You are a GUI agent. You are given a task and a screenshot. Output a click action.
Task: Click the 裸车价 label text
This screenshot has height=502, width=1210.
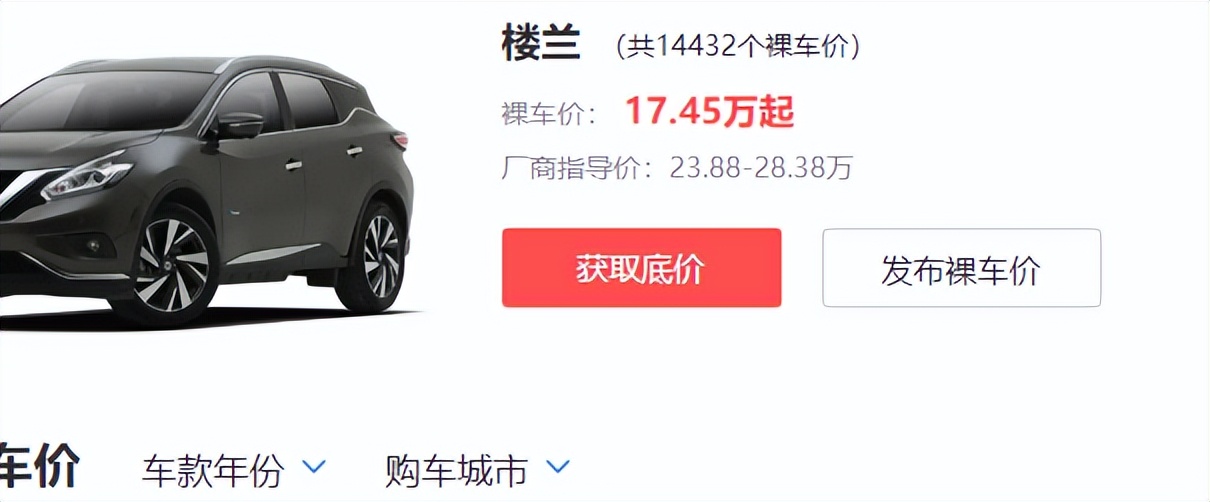548,114
